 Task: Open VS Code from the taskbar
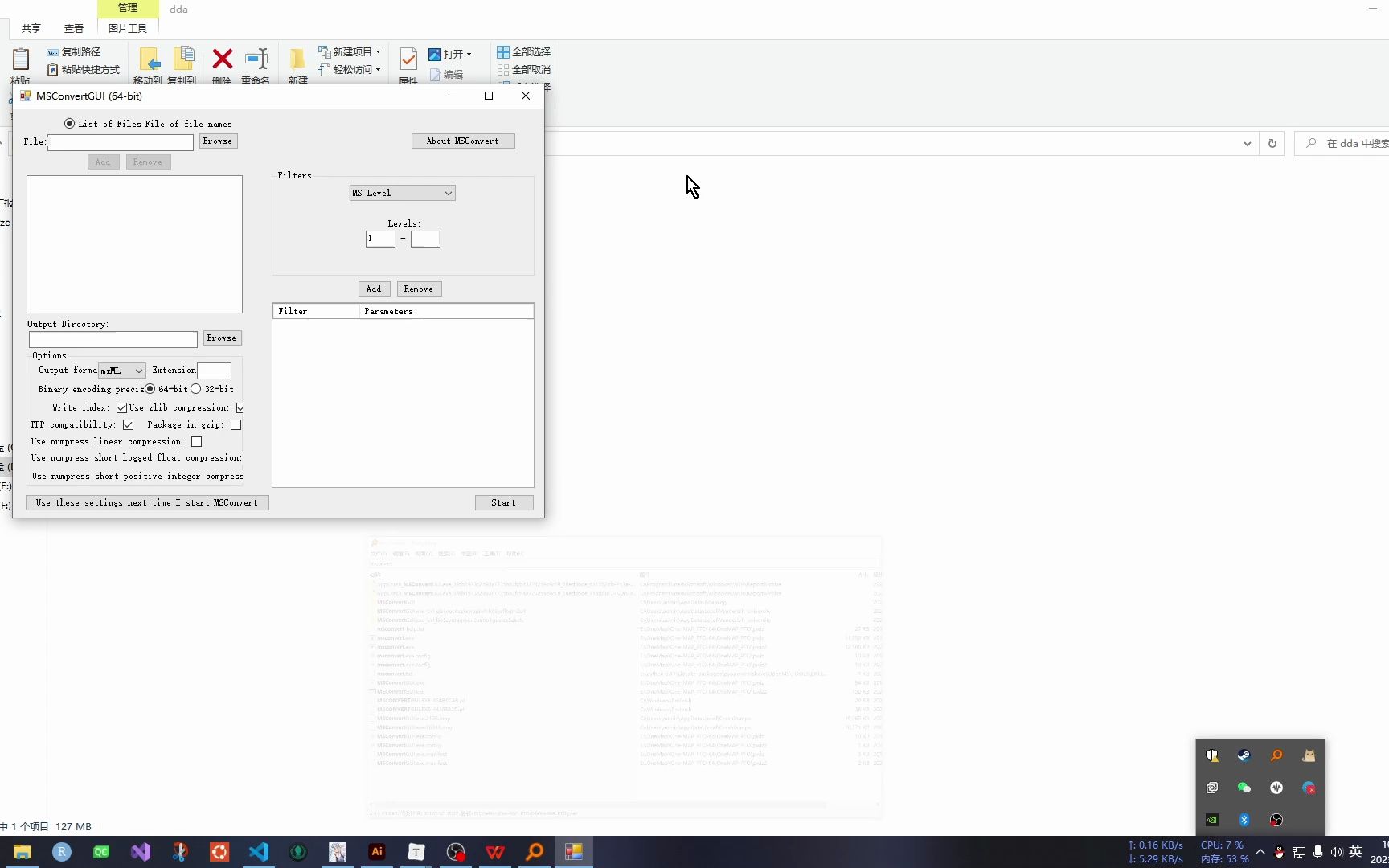(259, 852)
